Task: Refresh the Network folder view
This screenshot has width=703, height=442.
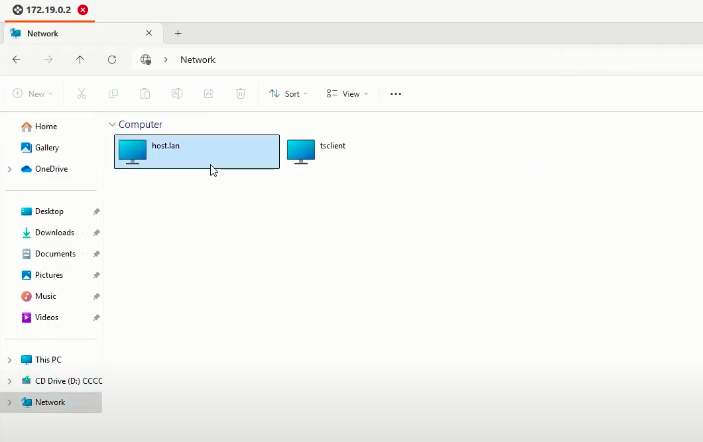Action: click(112, 60)
